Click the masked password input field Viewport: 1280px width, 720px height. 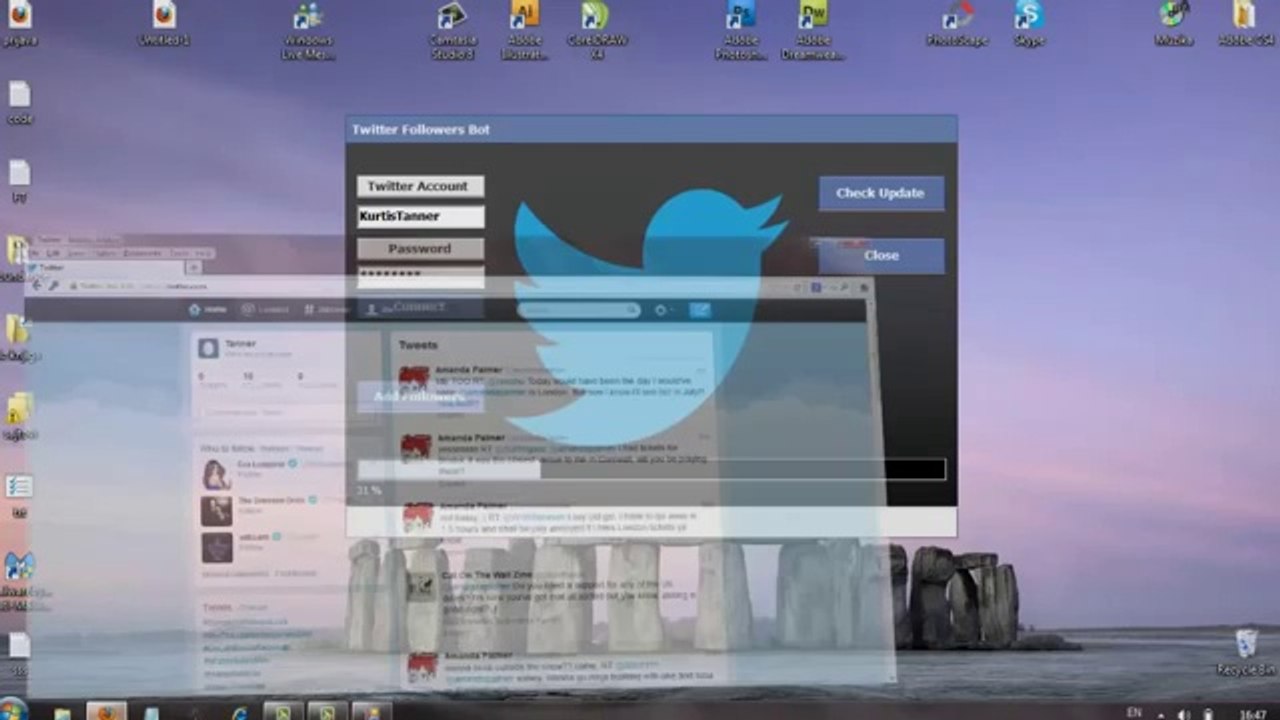(x=420, y=276)
